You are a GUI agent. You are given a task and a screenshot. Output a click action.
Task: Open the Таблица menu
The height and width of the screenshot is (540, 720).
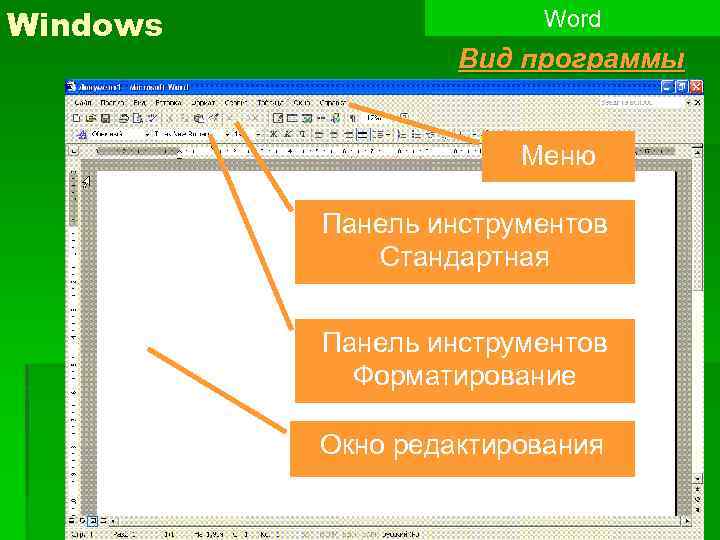(x=270, y=102)
